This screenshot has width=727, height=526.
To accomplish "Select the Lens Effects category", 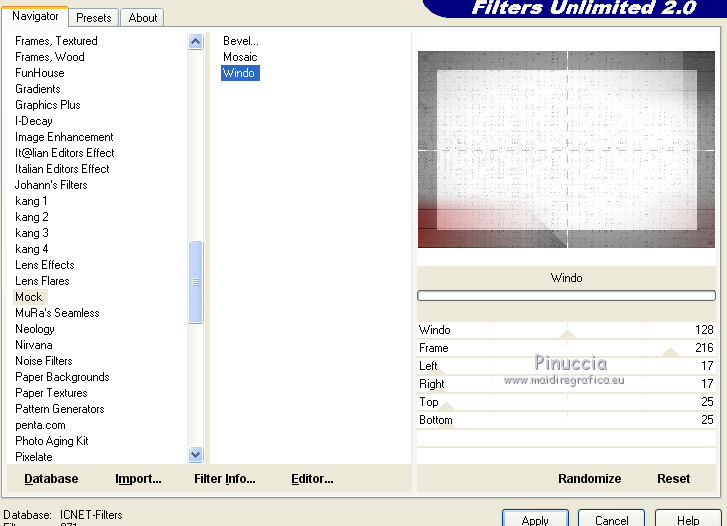I will tap(45, 265).
